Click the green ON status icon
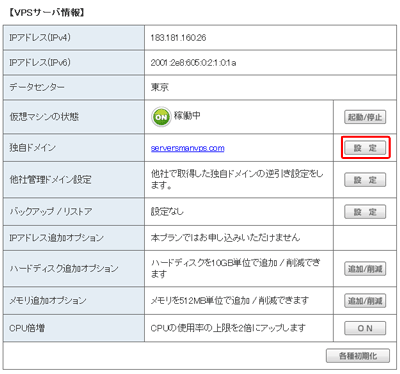The width and height of the screenshot is (400, 374). (161, 117)
